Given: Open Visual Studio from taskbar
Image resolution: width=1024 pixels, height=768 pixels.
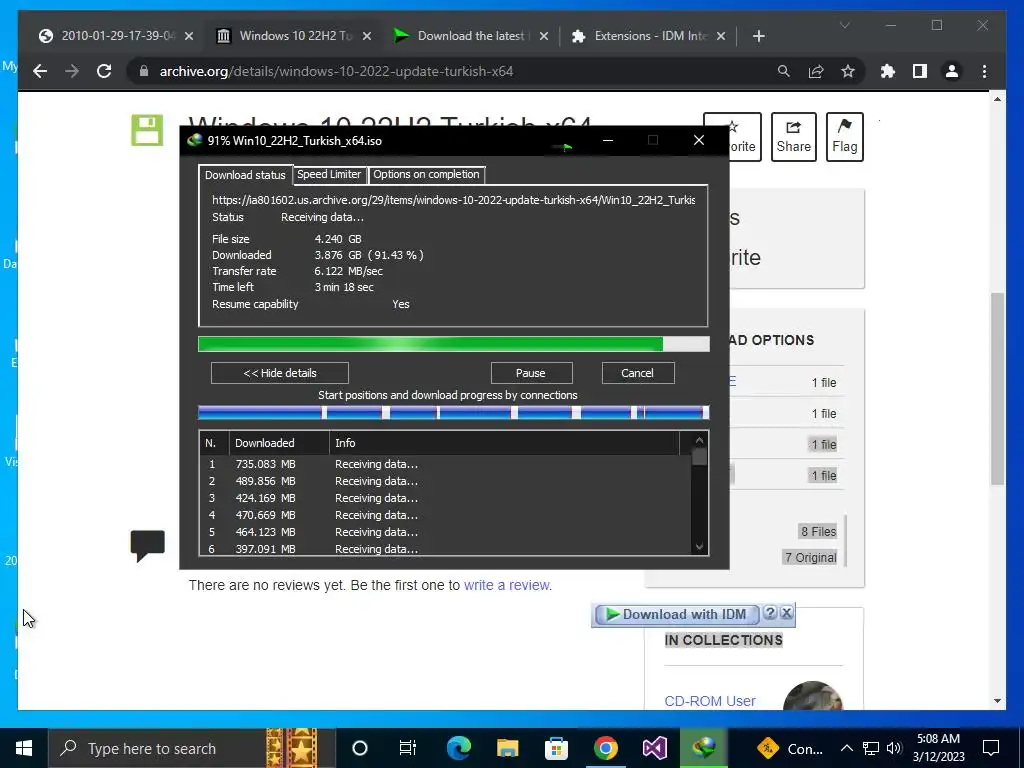Looking at the screenshot, I should pyautogui.click(x=654, y=748).
